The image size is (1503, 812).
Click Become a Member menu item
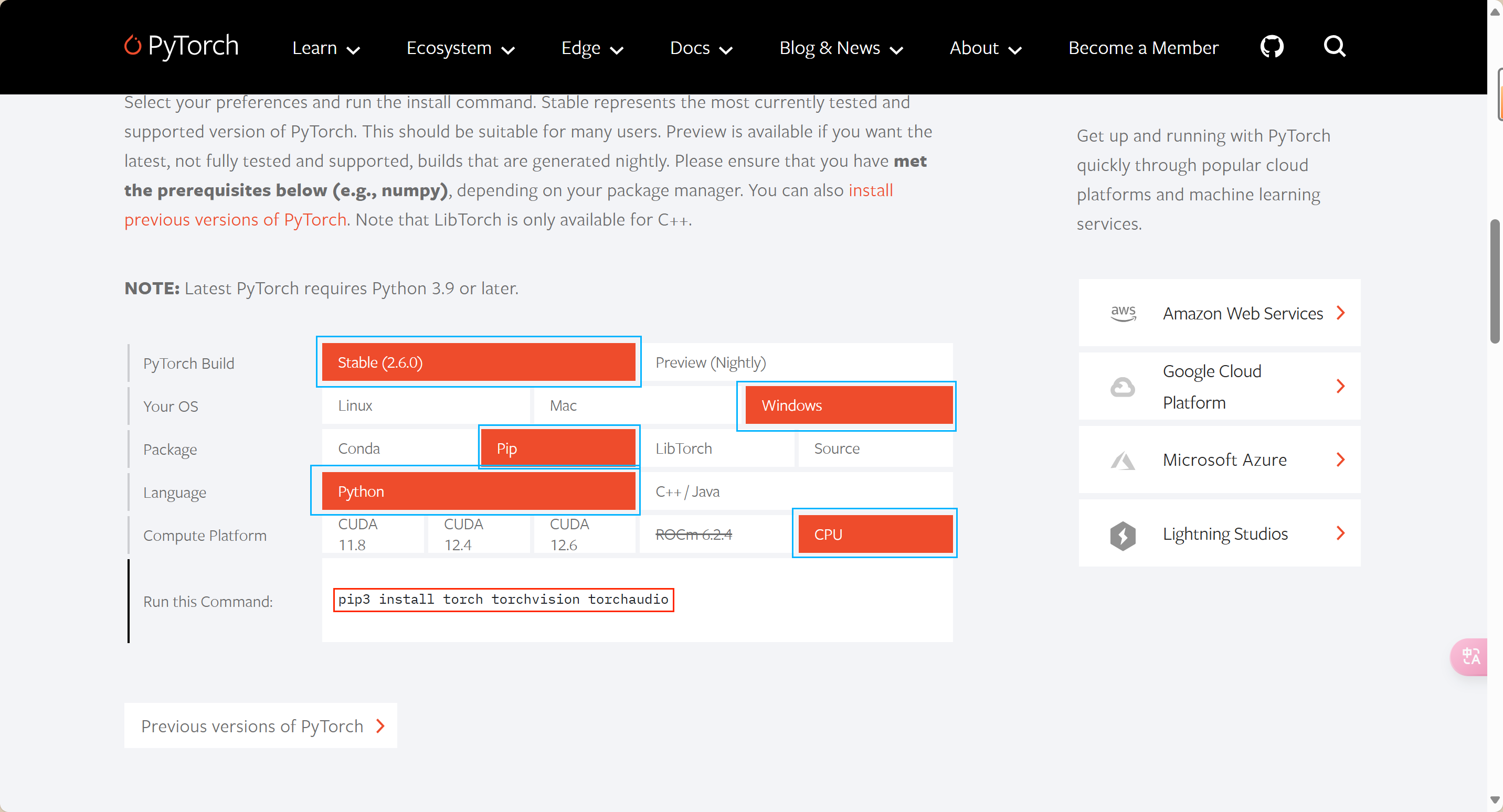click(x=1142, y=48)
